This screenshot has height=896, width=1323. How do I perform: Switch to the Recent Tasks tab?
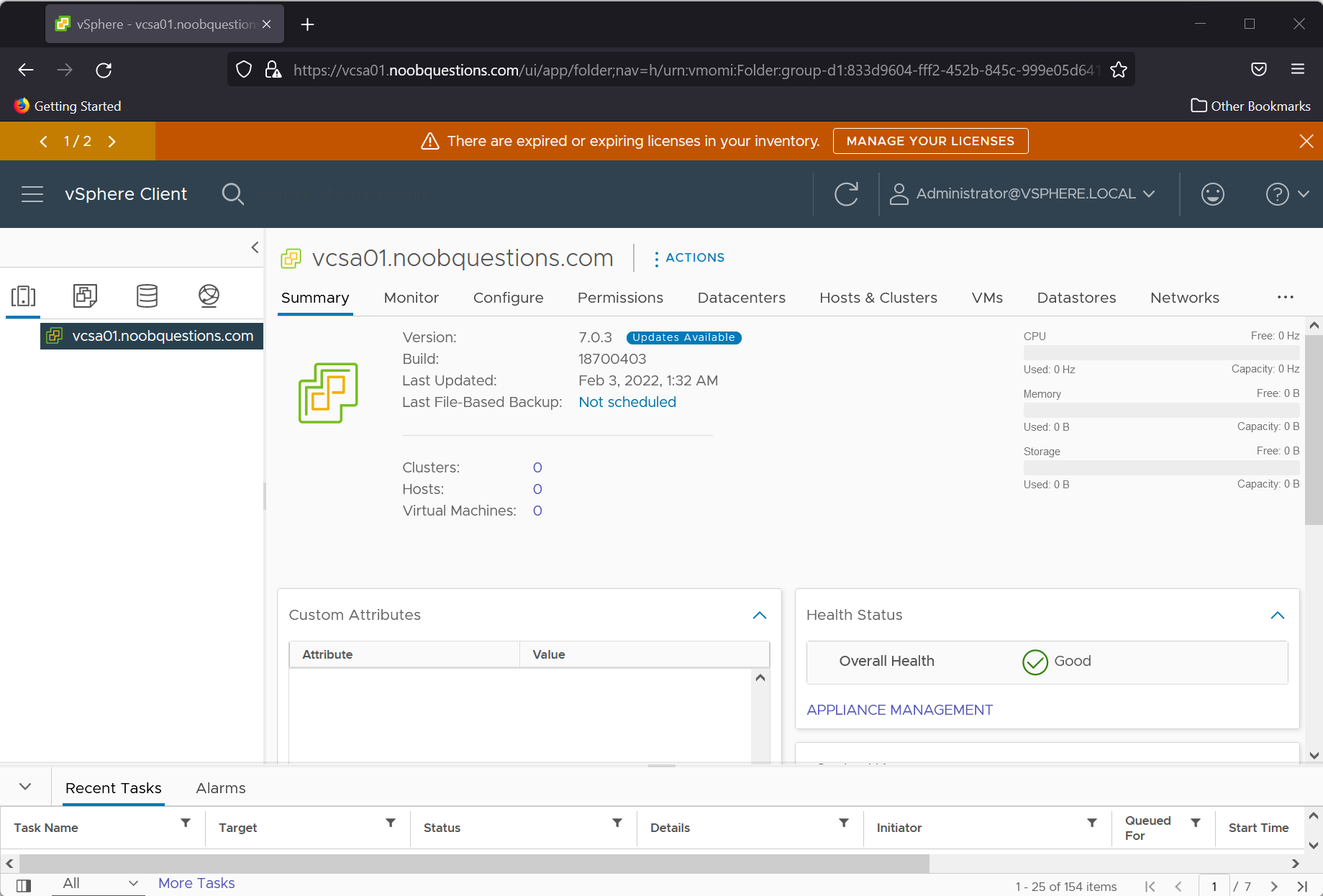click(114, 788)
